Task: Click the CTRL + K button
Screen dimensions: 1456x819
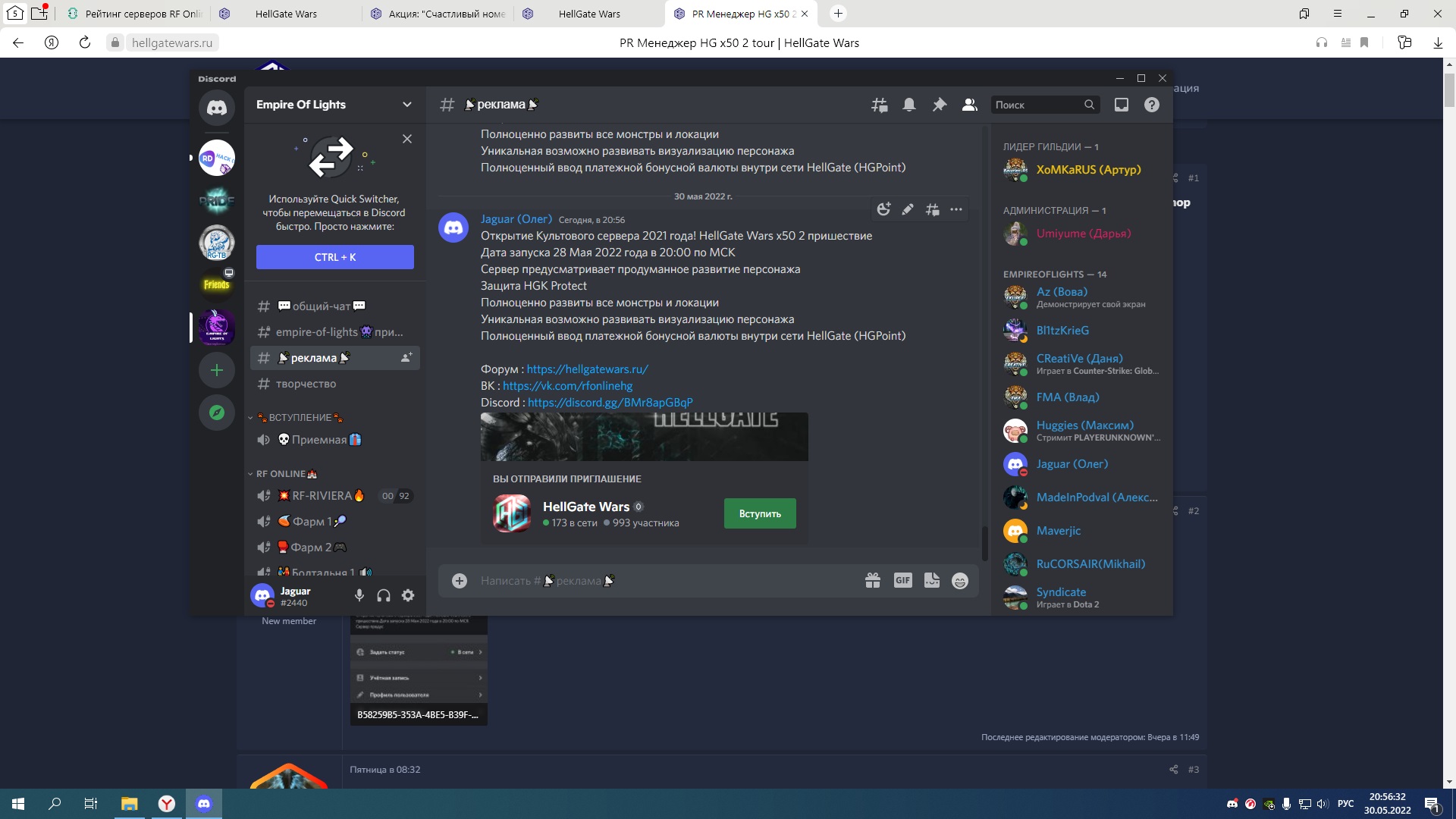Action: [x=335, y=257]
